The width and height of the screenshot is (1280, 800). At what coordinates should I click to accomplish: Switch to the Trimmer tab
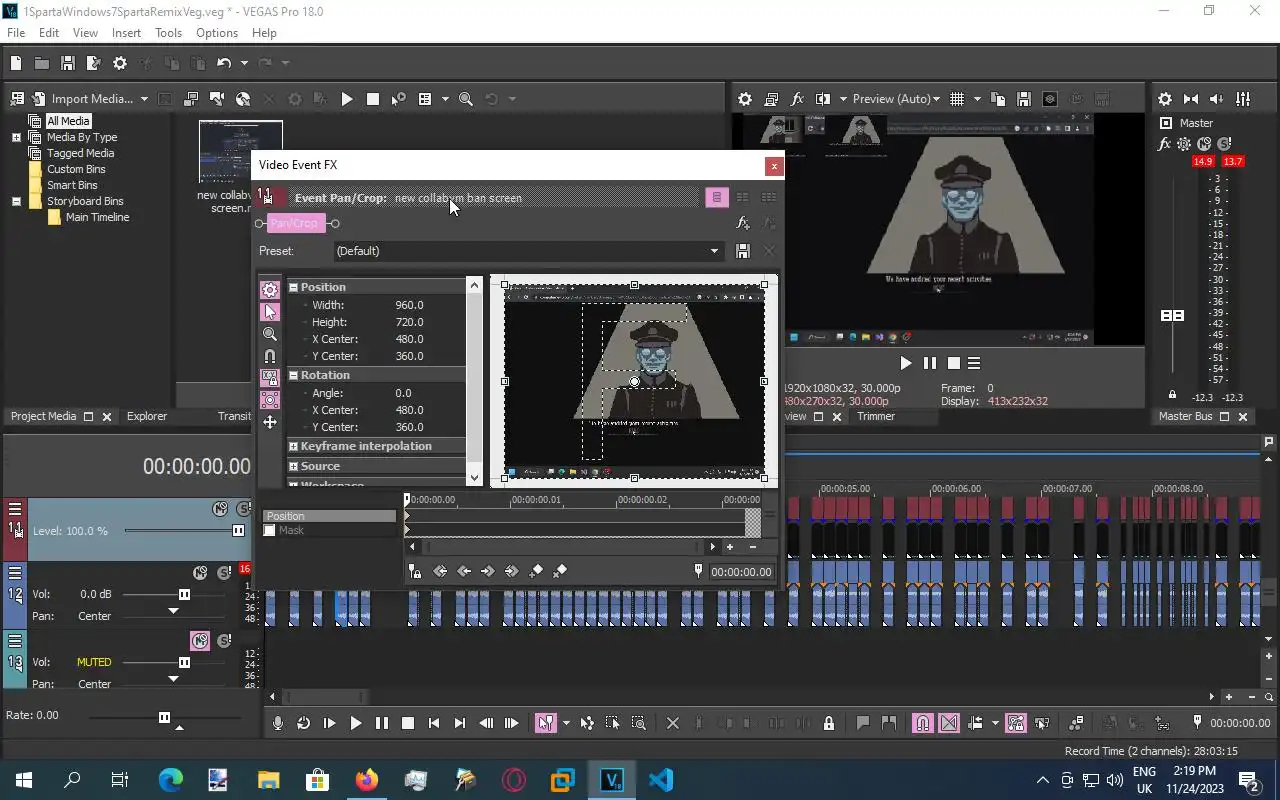tap(876, 416)
